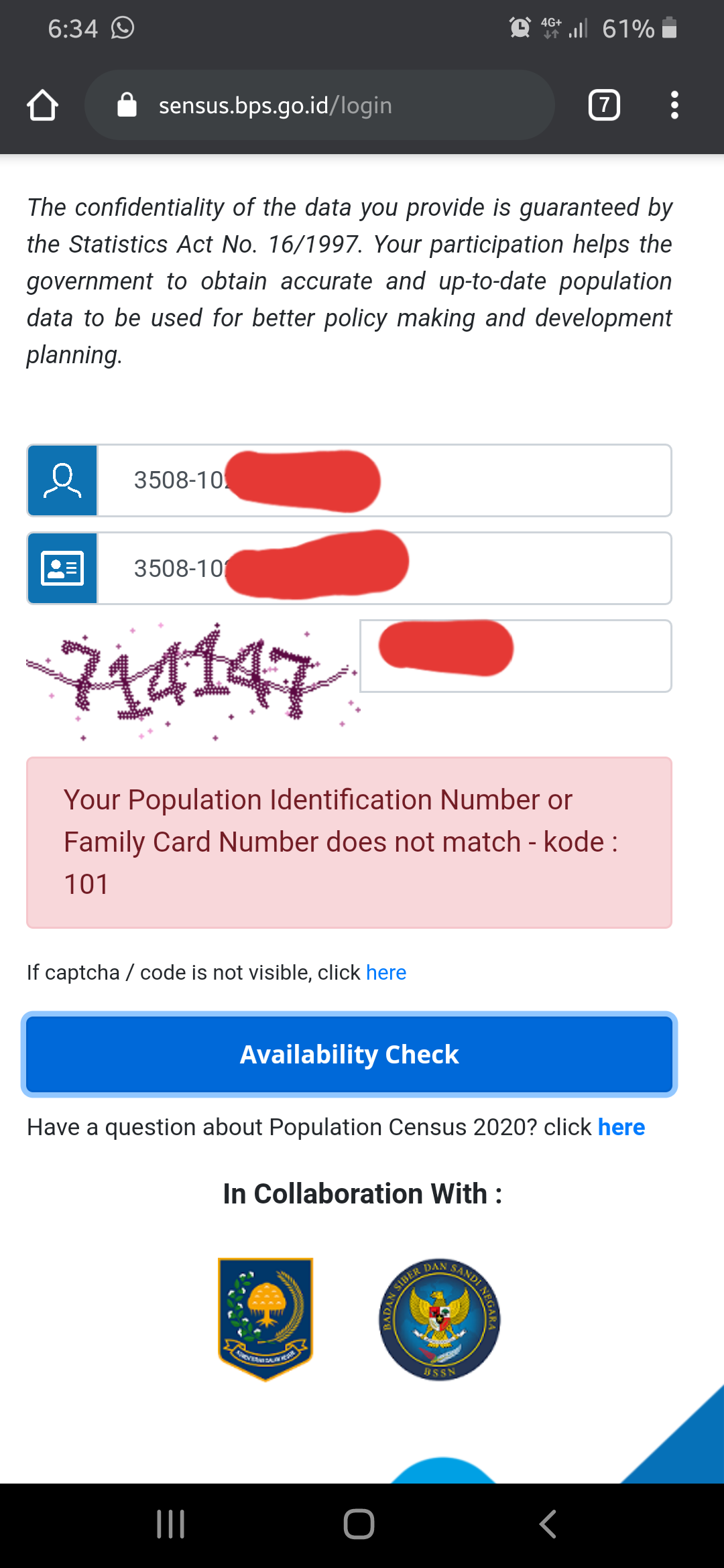This screenshot has width=724, height=1568.
Task: Tap the WhatsApp notification icon in status bar
Action: pos(123,28)
